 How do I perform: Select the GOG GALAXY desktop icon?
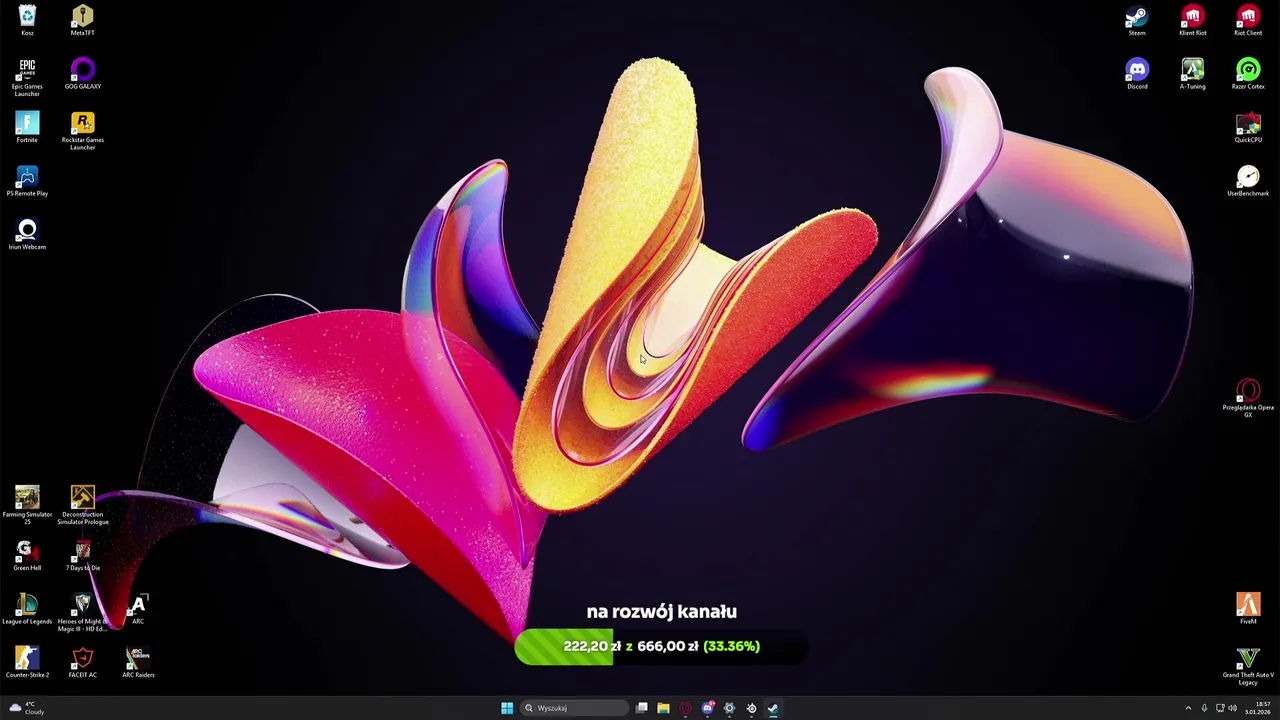pyautogui.click(x=82, y=74)
